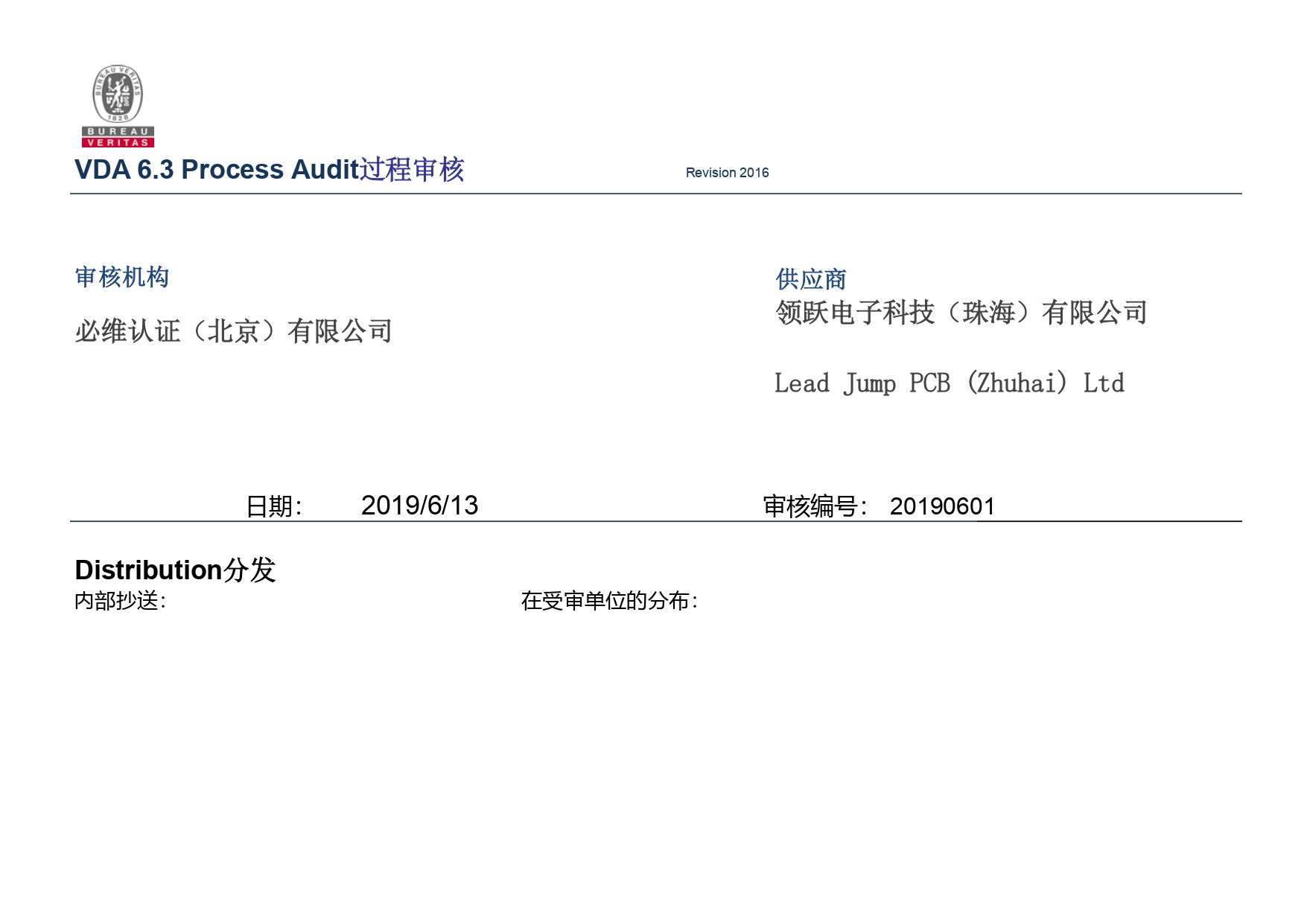Select the auditor name '必维认证（北京）有限公司'
1307x924 pixels.
click(233, 331)
